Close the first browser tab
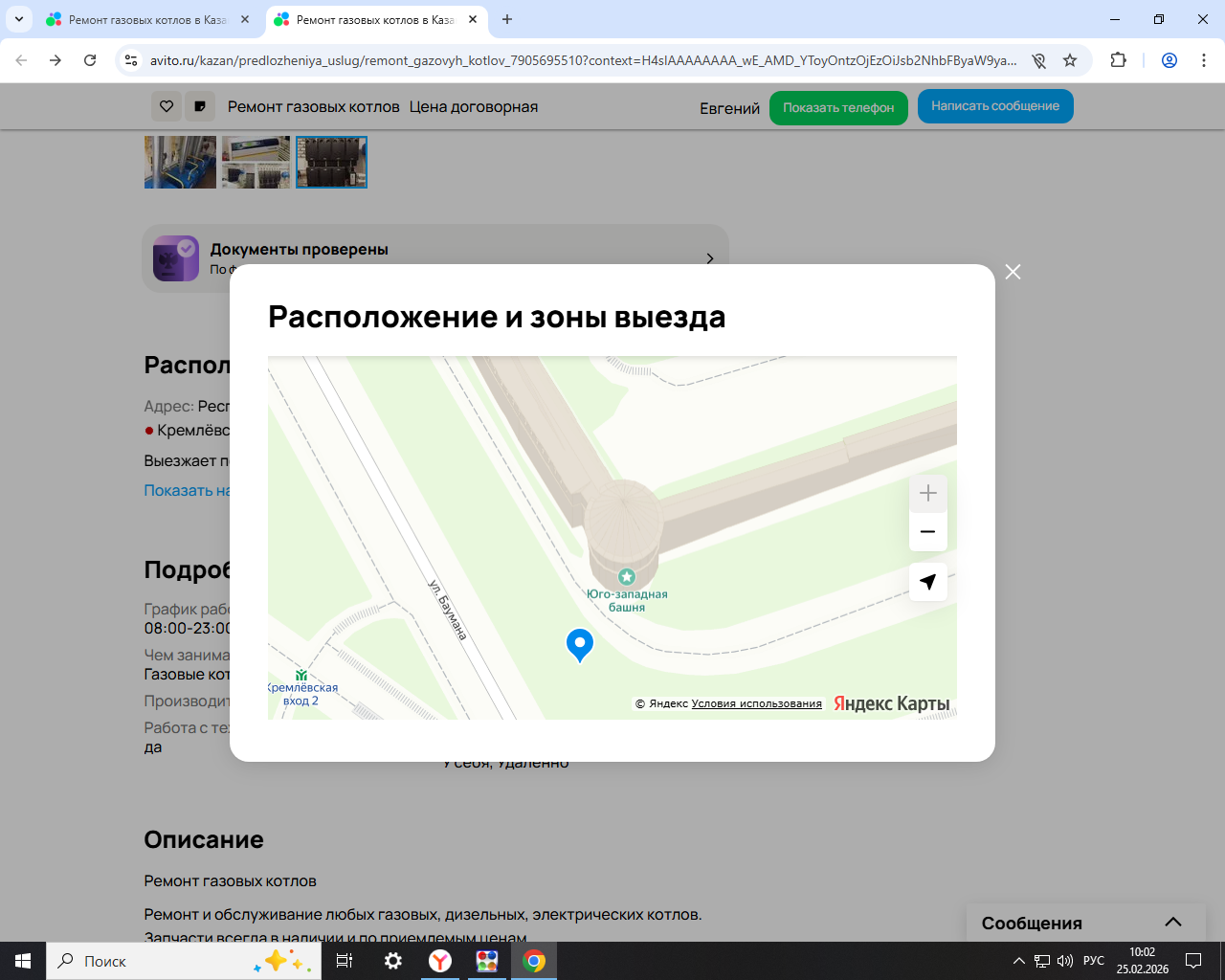 pyautogui.click(x=245, y=19)
